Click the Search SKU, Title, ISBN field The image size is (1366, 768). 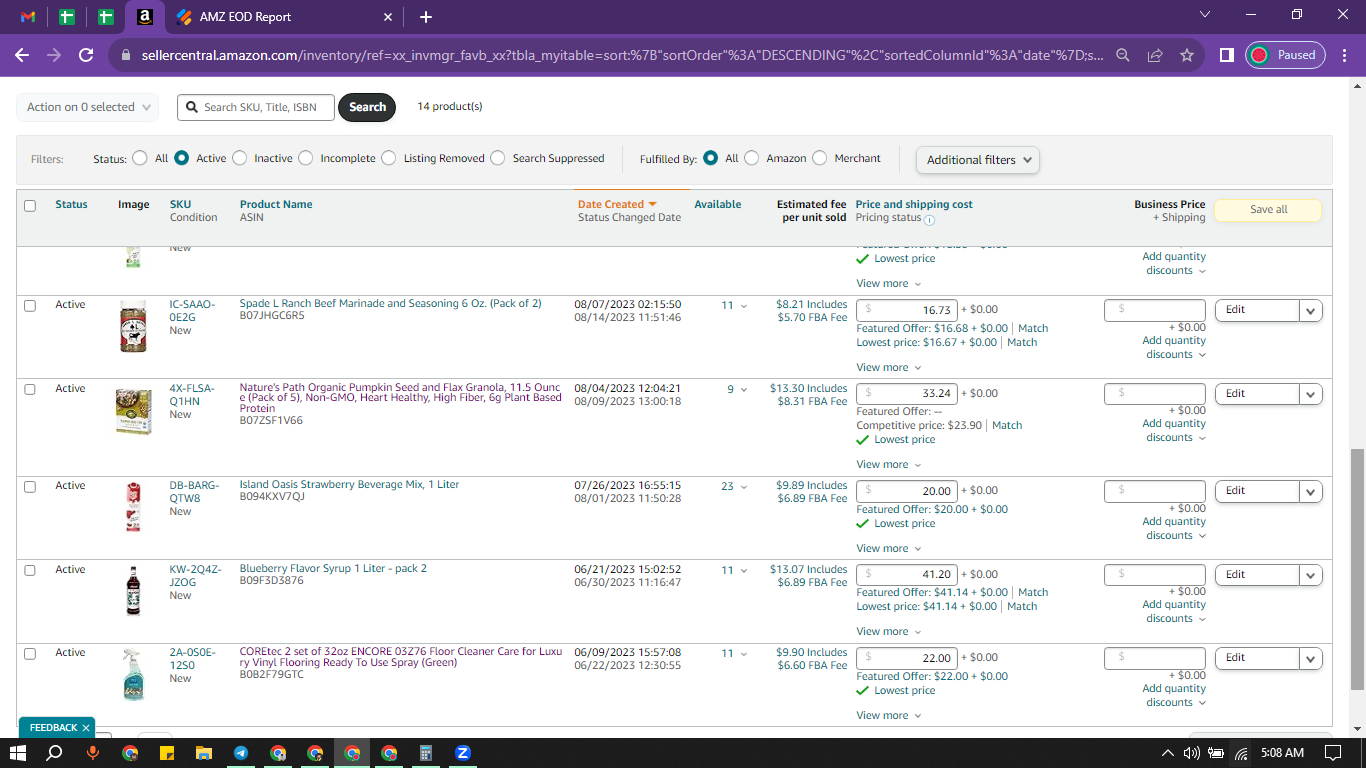(x=256, y=107)
